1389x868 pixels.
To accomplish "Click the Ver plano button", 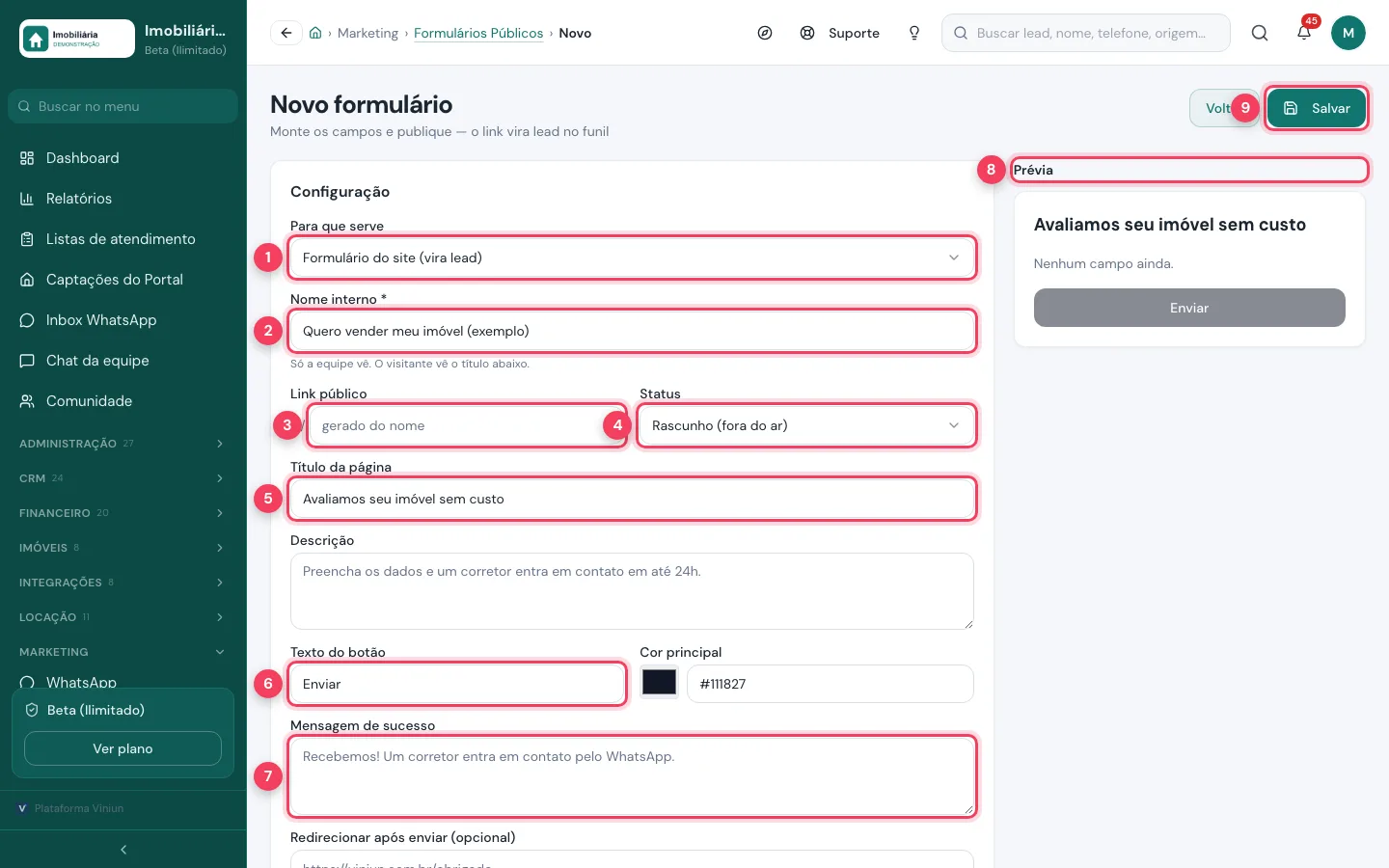I will pos(123,748).
